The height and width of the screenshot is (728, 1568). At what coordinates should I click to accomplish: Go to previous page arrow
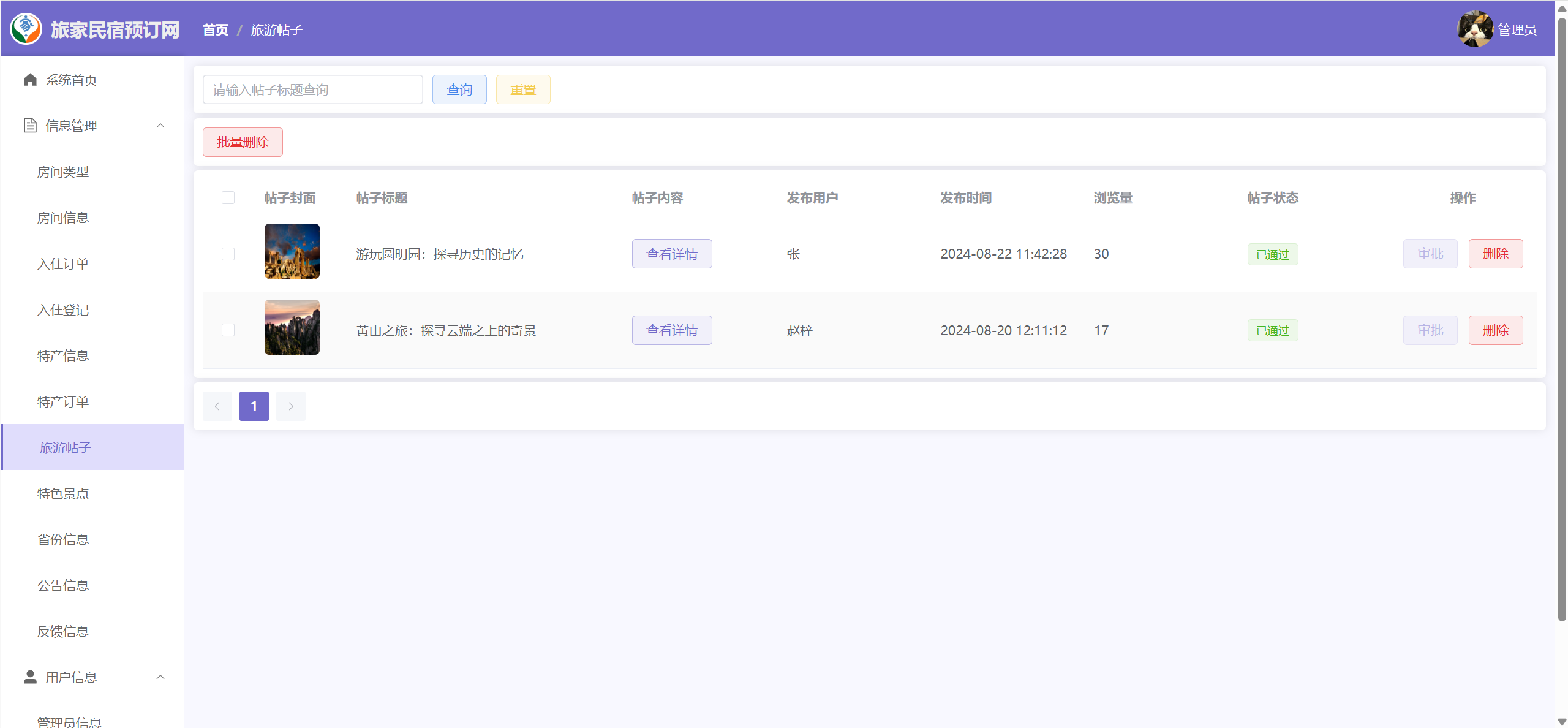click(x=217, y=406)
